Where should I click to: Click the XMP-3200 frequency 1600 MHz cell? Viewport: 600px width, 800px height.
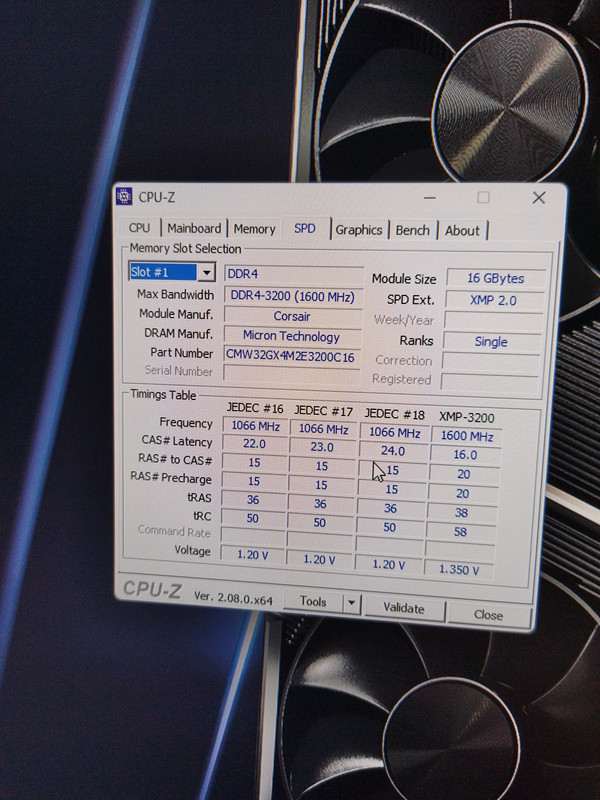467,436
